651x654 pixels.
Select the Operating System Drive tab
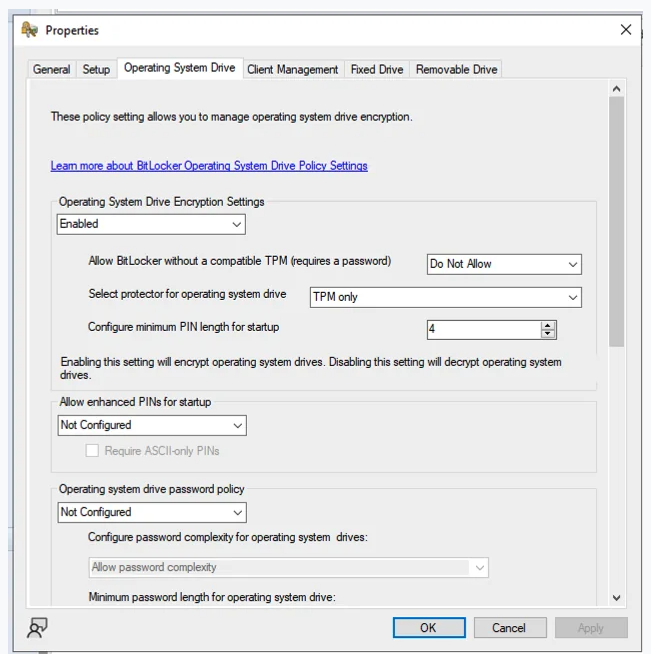tap(180, 68)
